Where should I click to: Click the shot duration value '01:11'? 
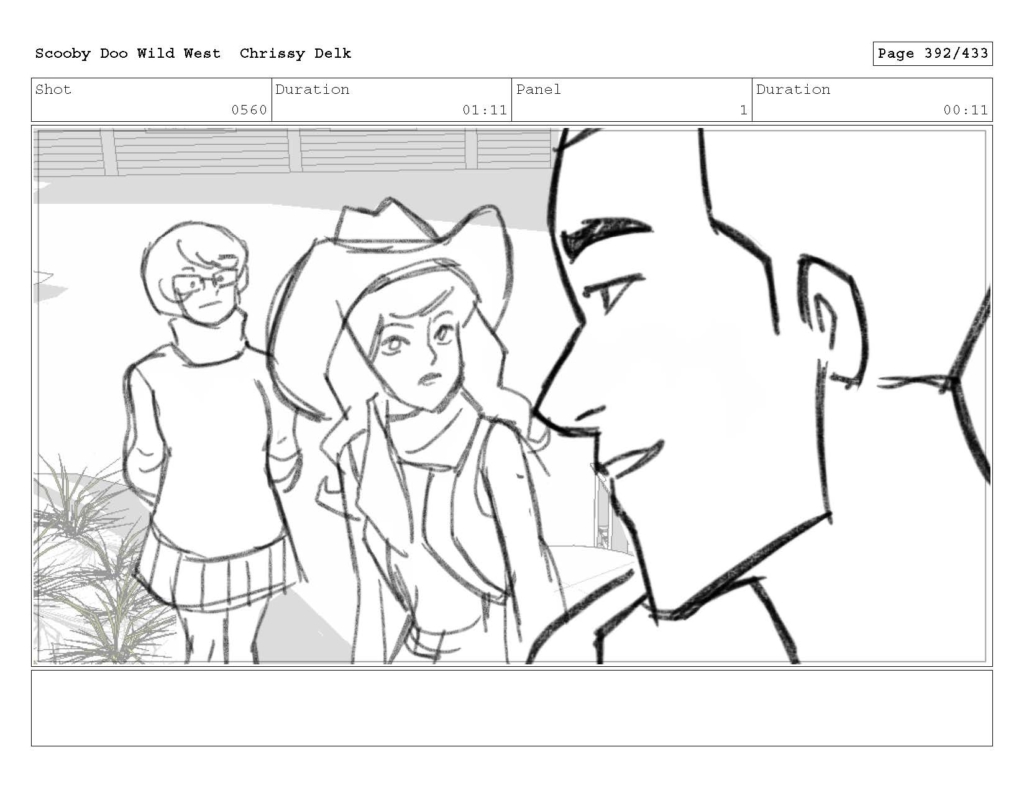(485, 110)
